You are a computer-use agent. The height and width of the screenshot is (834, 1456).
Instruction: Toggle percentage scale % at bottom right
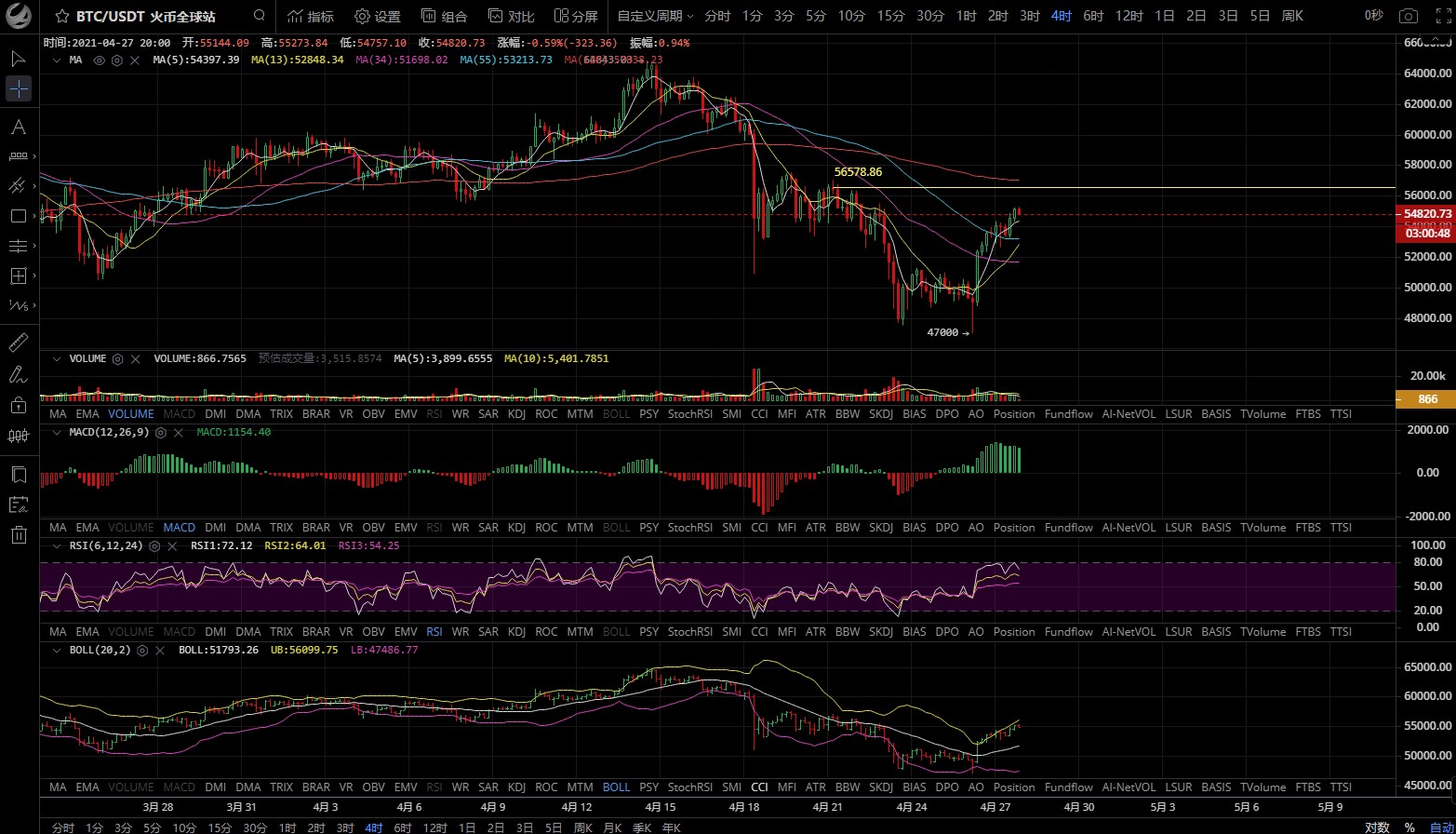tap(1409, 827)
